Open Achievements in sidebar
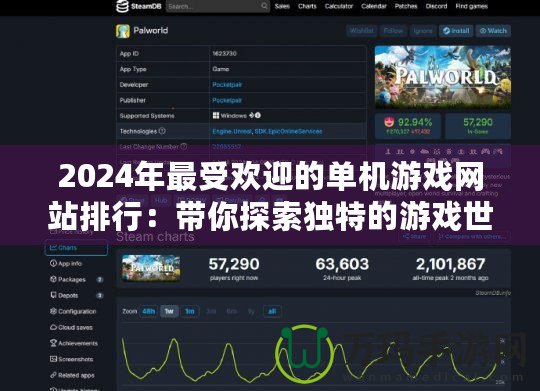Image resolution: width=540 pixels, height=391 pixels. (74, 343)
